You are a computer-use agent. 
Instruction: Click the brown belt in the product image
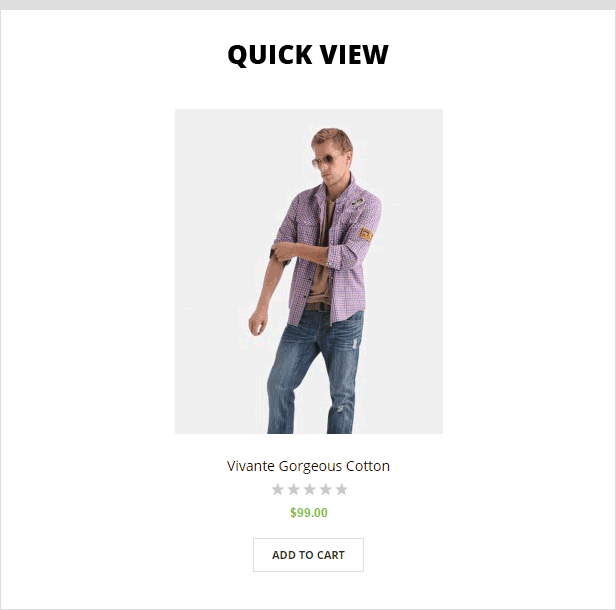(x=317, y=306)
